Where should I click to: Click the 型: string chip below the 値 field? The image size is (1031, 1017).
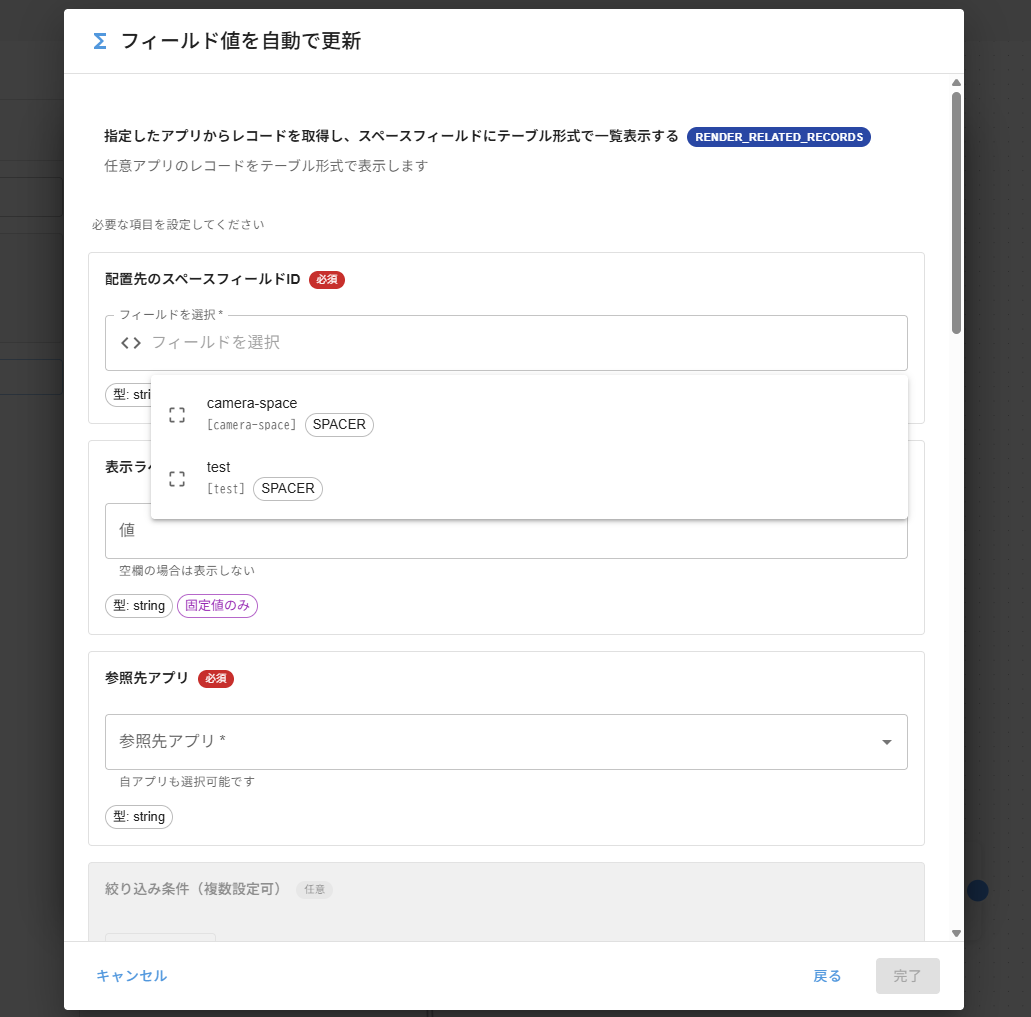[x=138, y=606]
